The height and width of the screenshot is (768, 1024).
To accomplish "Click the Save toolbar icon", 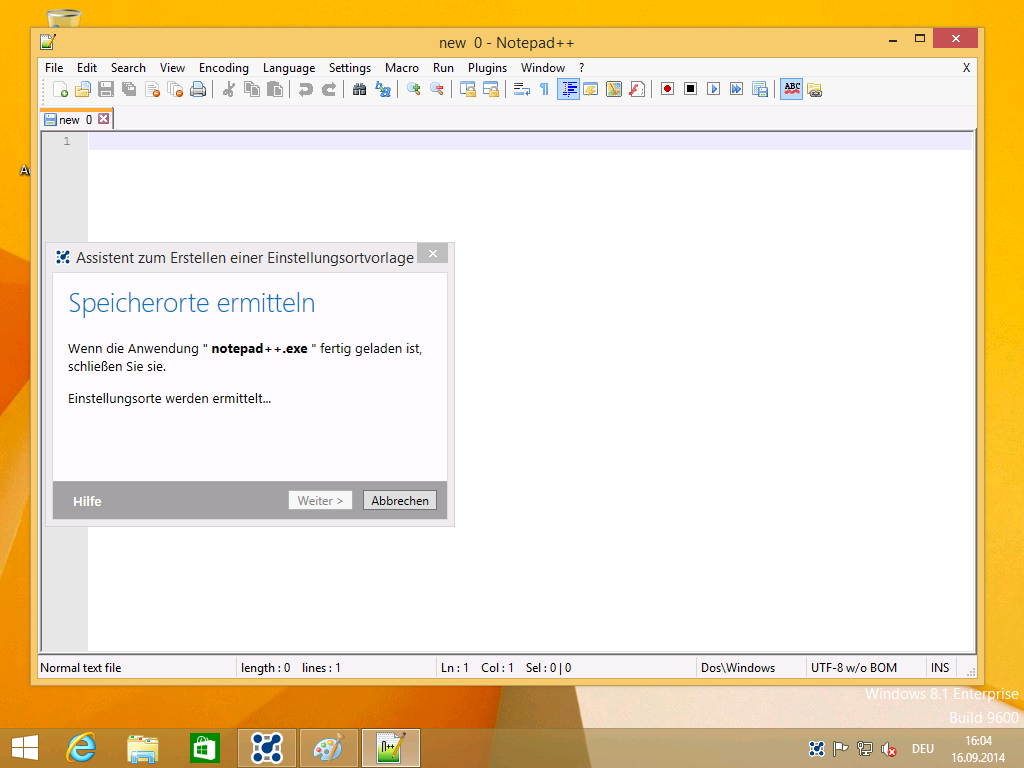I will point(106,89).
